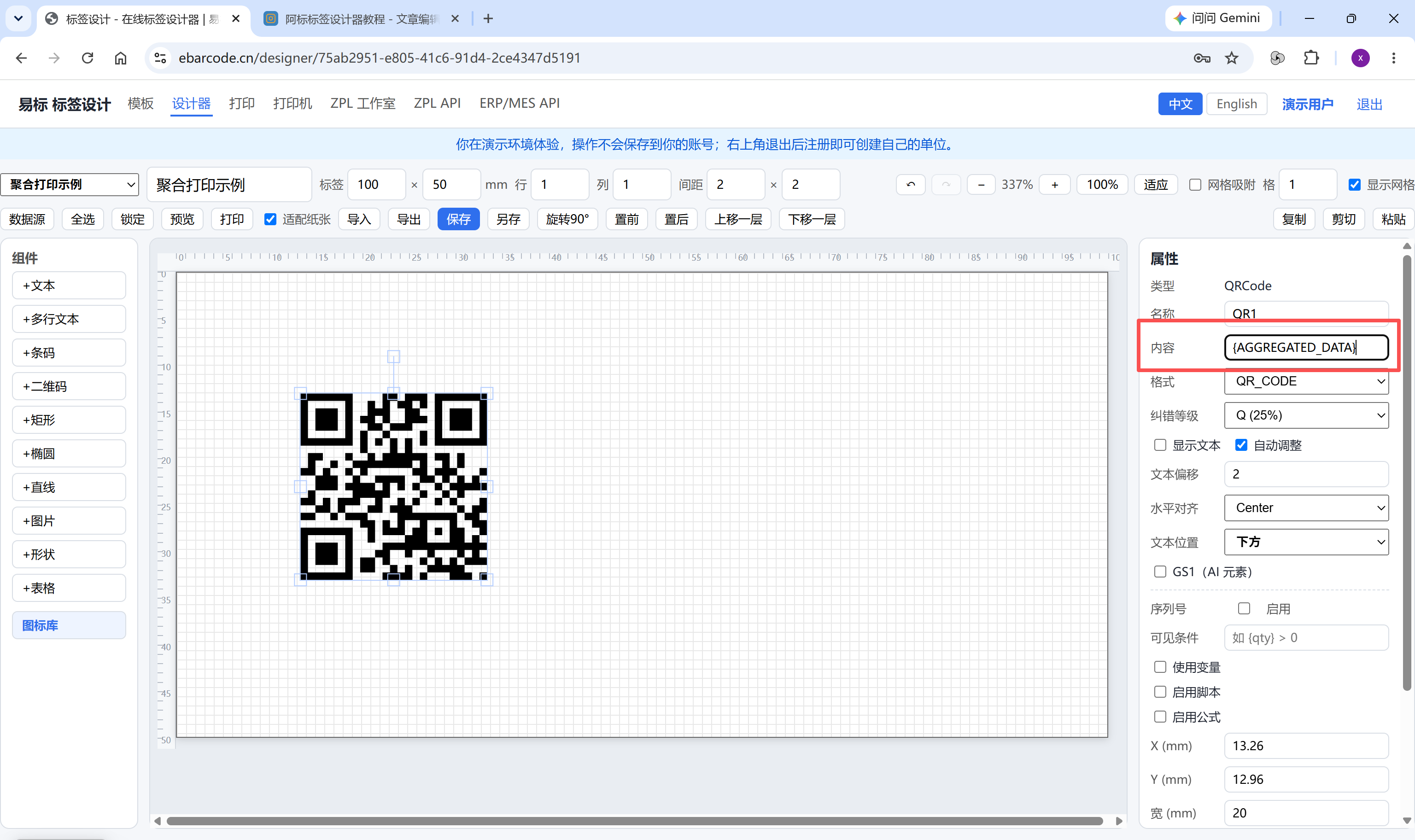Click the properties panel vertical scrollbar

click(1407, 472)
